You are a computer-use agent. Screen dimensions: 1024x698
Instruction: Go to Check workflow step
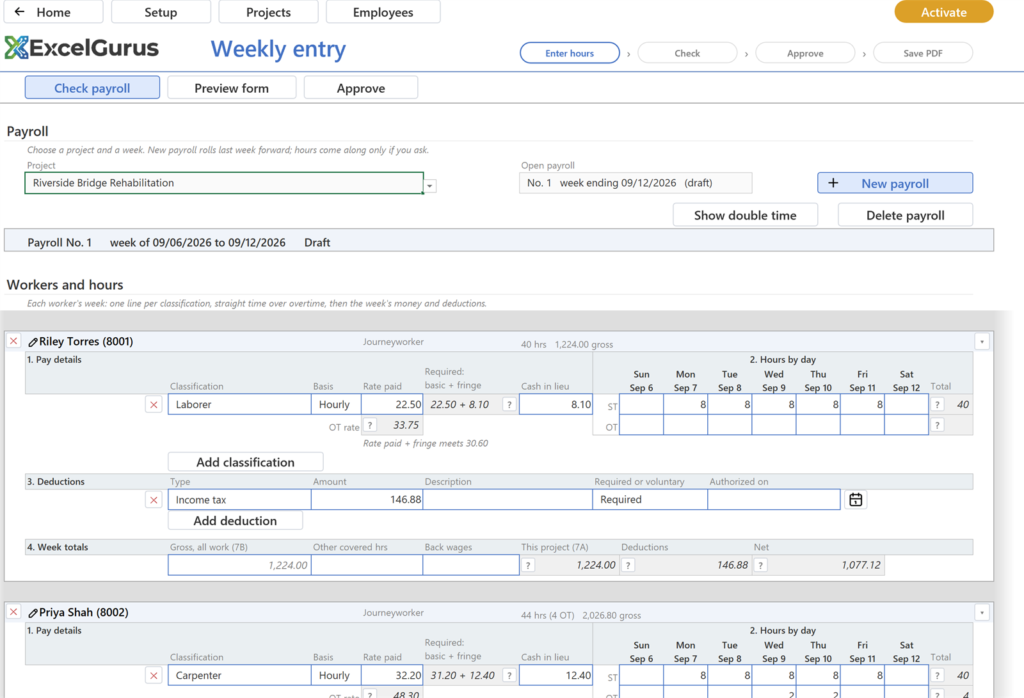(687, 53)
